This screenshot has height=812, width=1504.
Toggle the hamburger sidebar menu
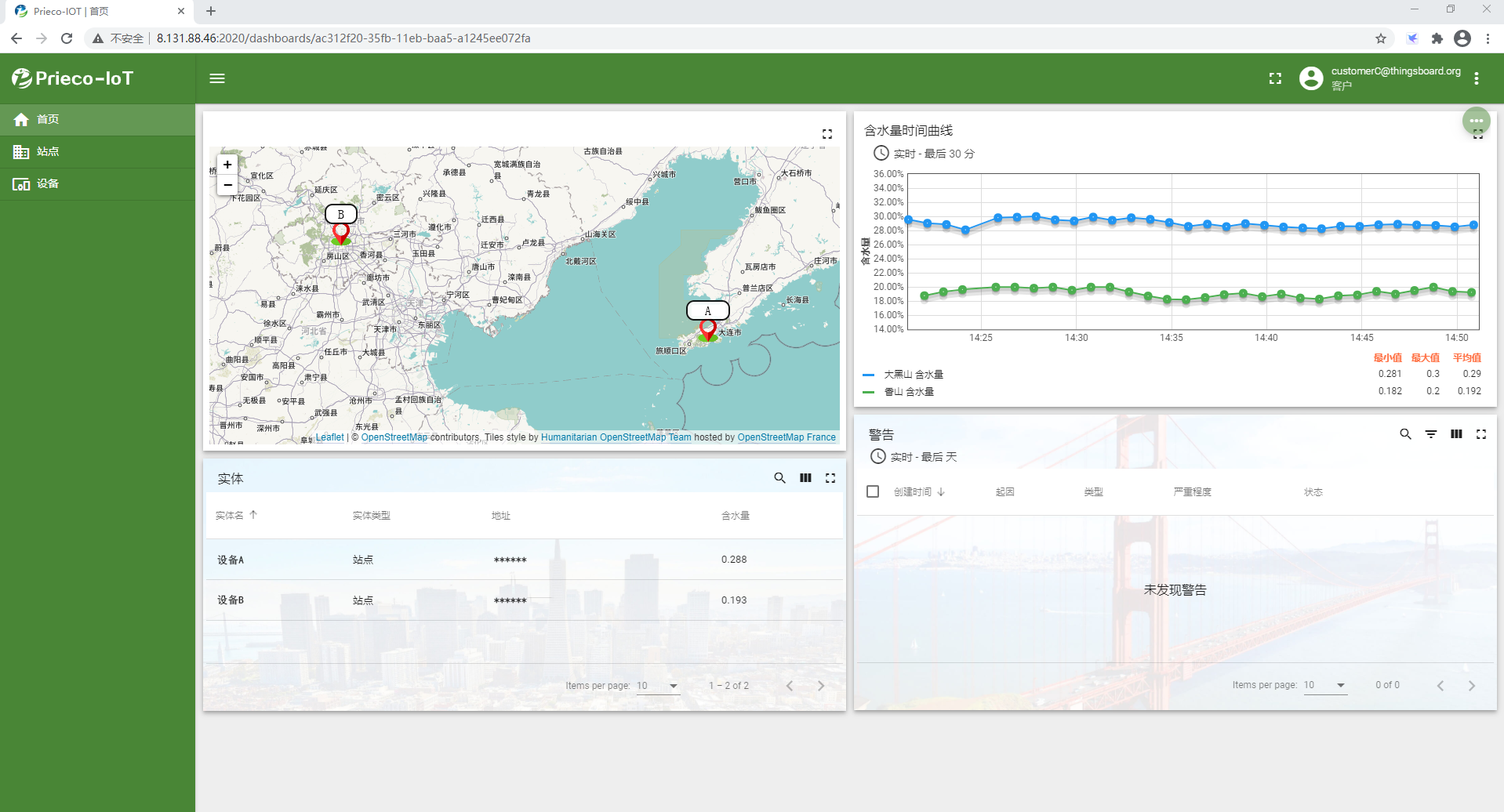[217, 78]
